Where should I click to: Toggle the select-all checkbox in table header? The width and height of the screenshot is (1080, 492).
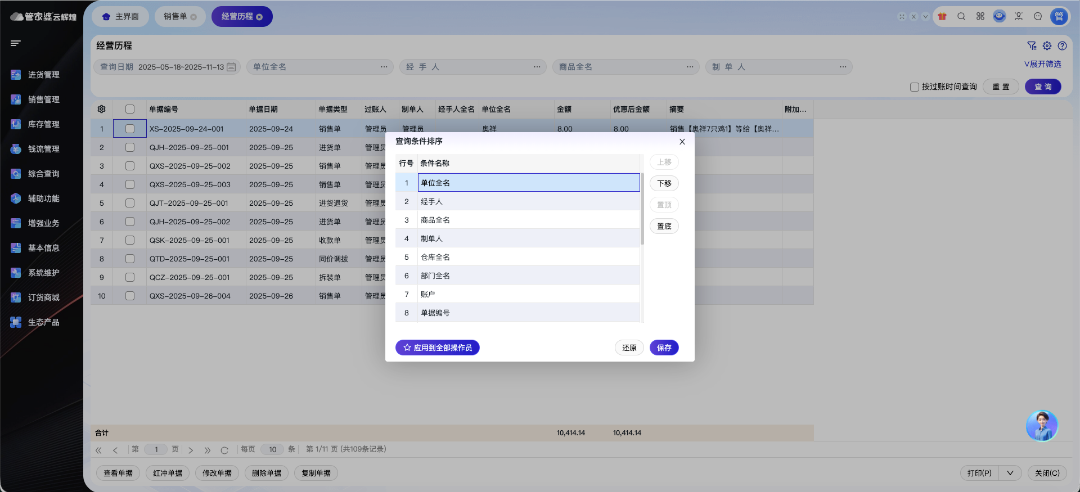tap(129, 108)
